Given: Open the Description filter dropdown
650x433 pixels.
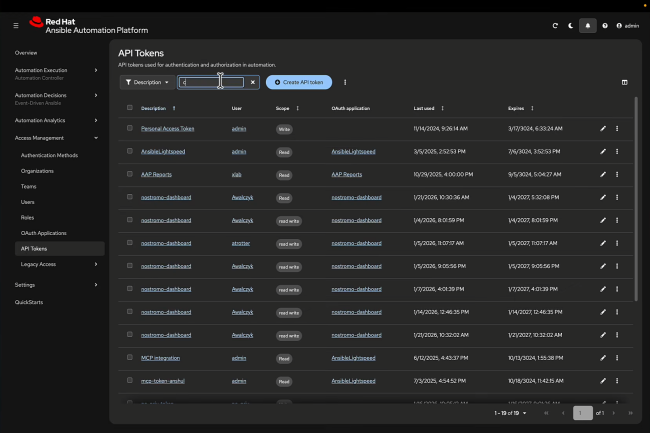Looking at the screenshot, I should point(147,82).
